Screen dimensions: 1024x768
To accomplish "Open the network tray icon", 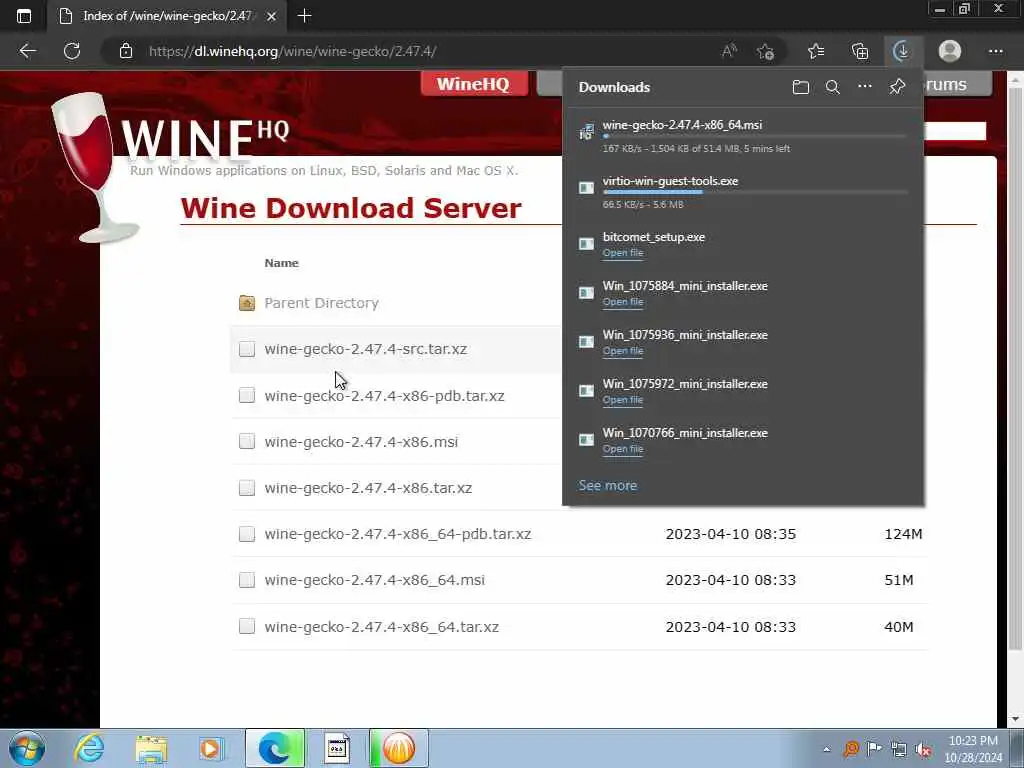I will coord(899,749).
